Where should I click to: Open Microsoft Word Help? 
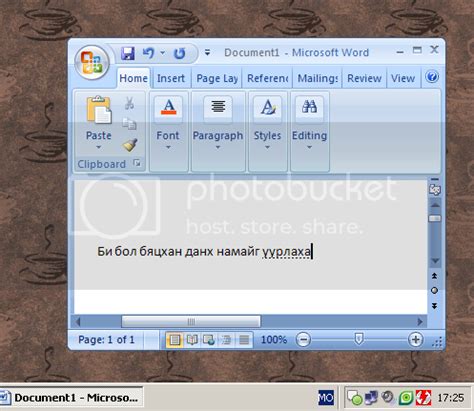(x=432, y=77)
